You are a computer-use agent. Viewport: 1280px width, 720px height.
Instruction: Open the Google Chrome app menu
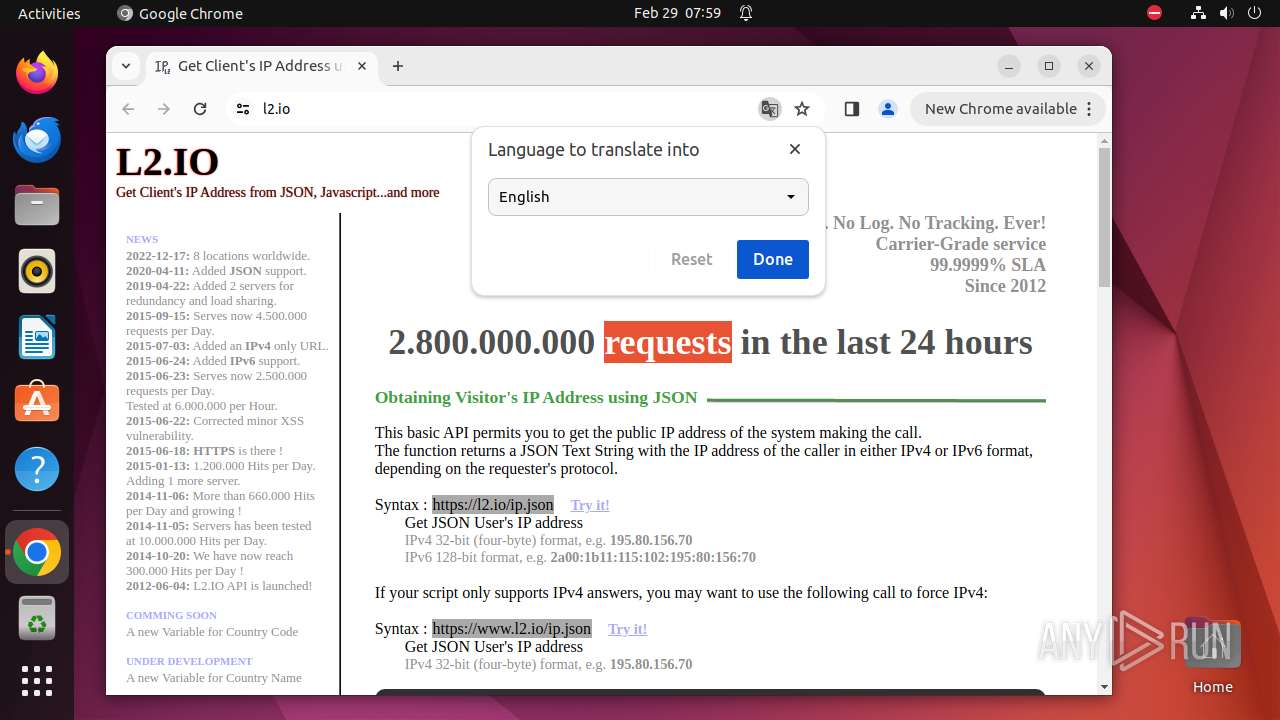point(180,13)
